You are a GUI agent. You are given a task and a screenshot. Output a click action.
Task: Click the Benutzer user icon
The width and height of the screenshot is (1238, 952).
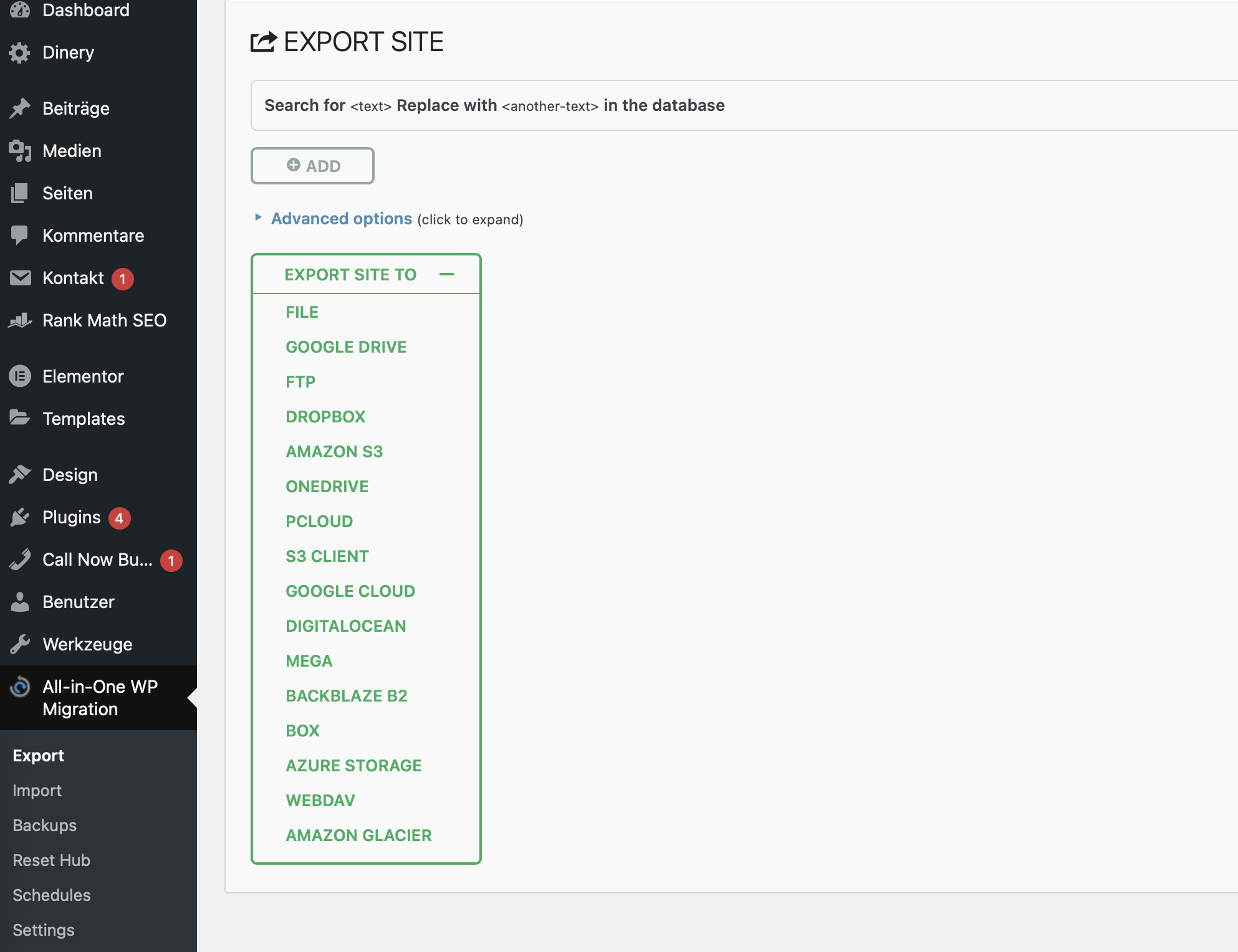pos(20,602)
